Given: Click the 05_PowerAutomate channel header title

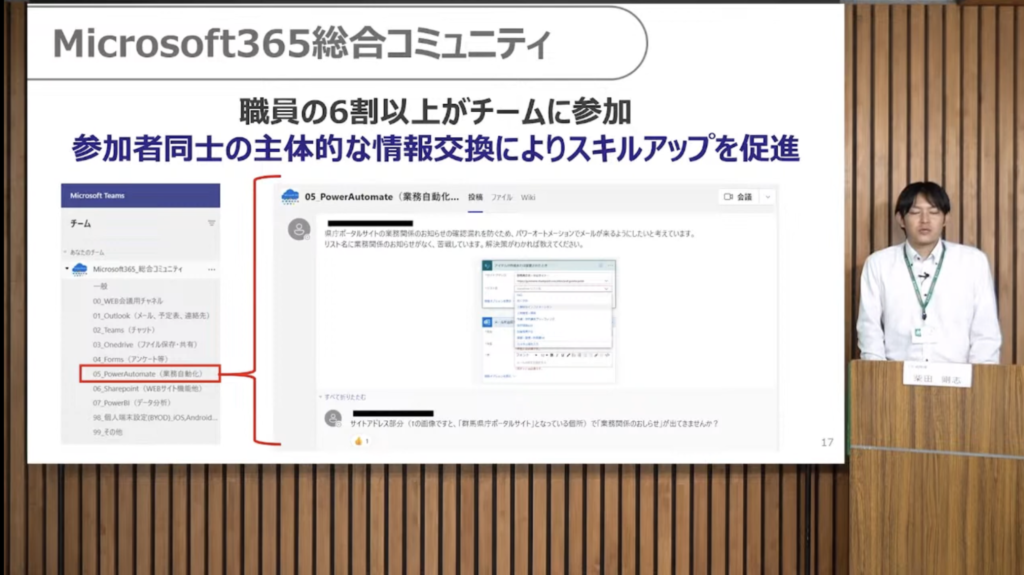Looking at the screenshot, I should click(x=381, y=197).
